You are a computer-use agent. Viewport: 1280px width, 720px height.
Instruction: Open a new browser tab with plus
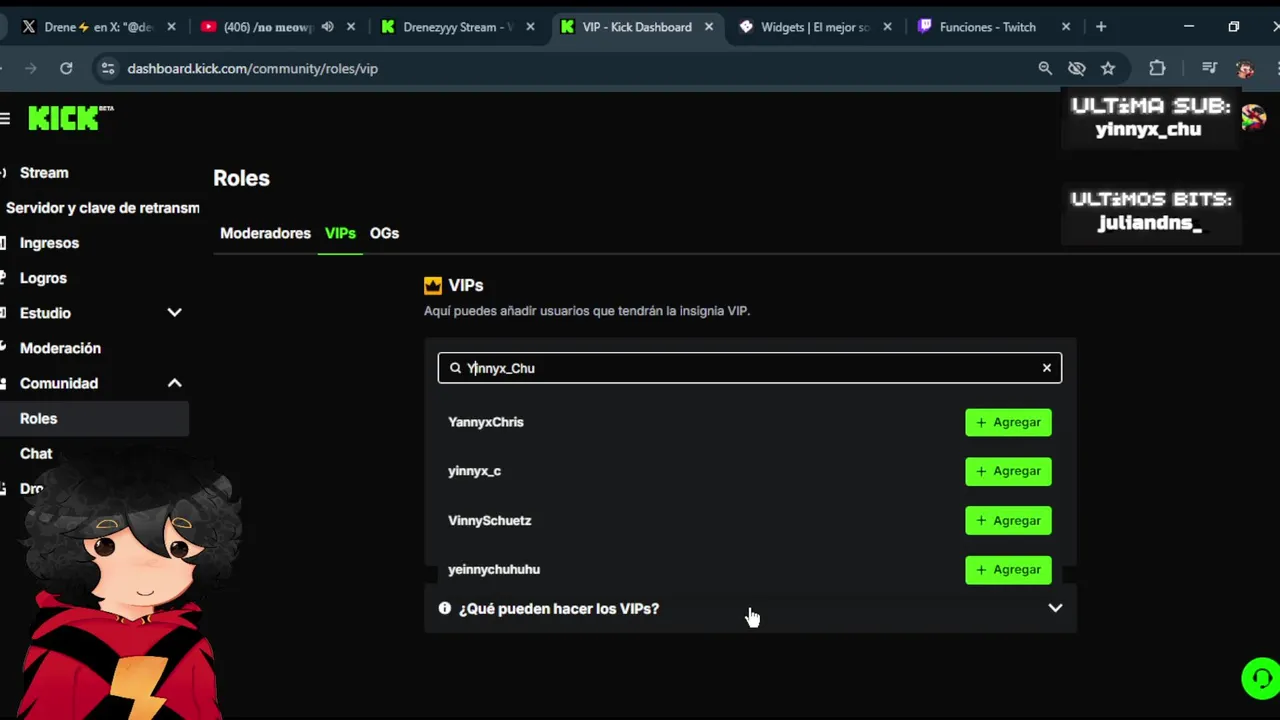[1101, 27]
